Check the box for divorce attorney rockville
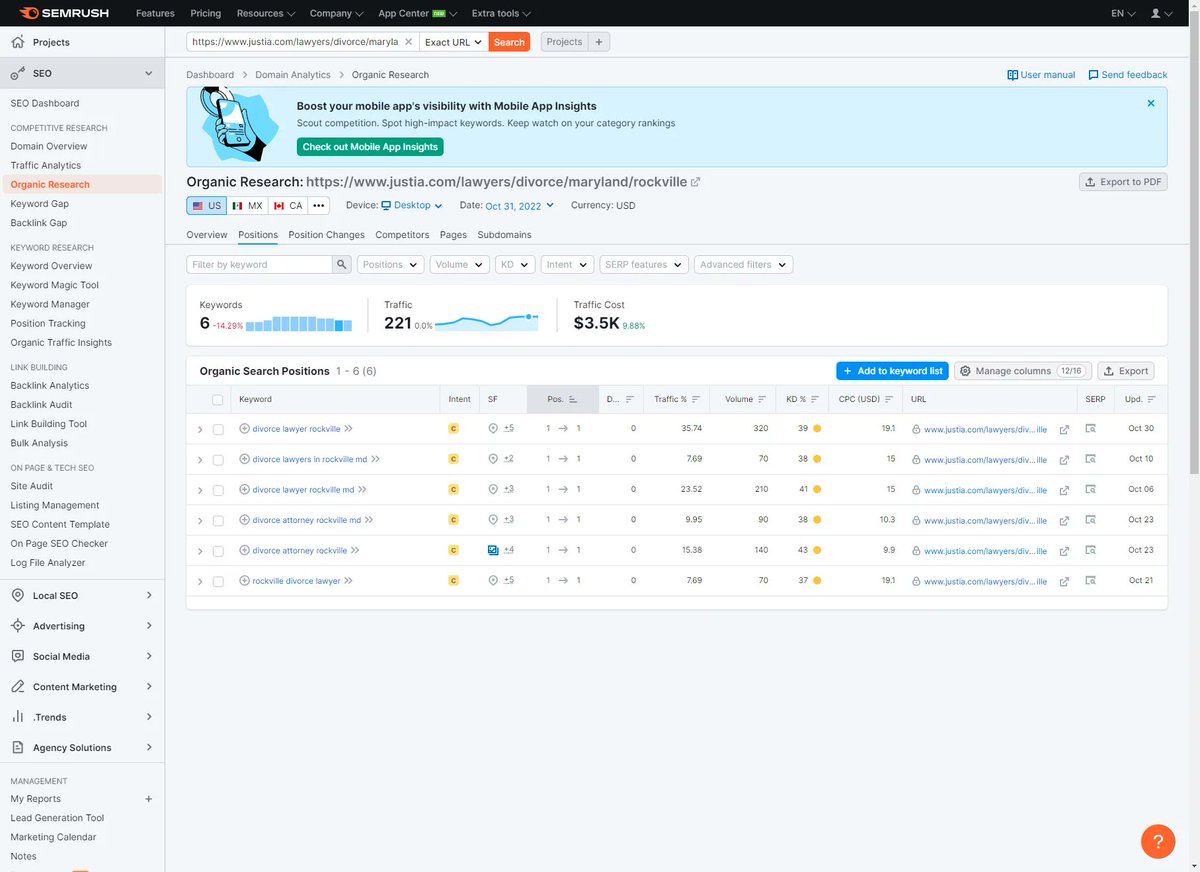The width and height of the screenshot is (1200, 872). click(x=218, y=551)
